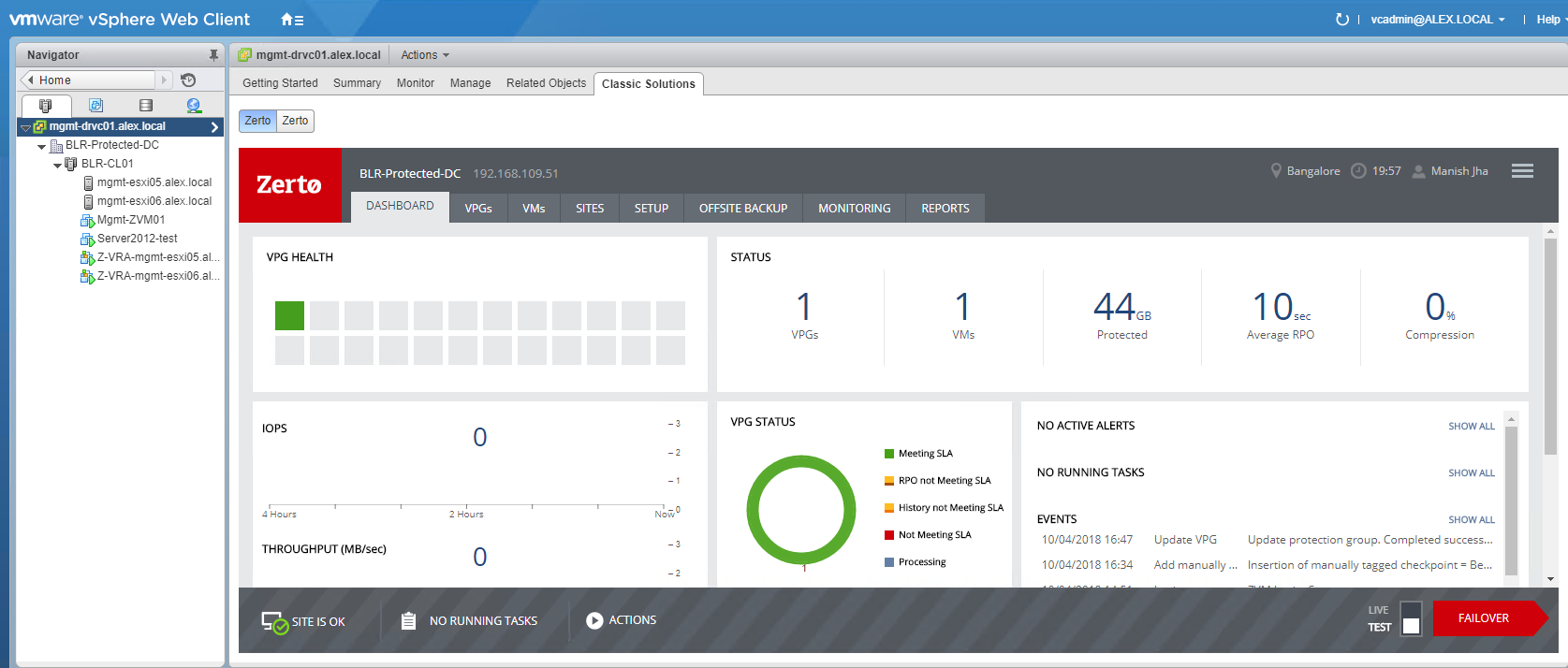Collapse the BLR-Protected-DC tree node

point(41,146)
